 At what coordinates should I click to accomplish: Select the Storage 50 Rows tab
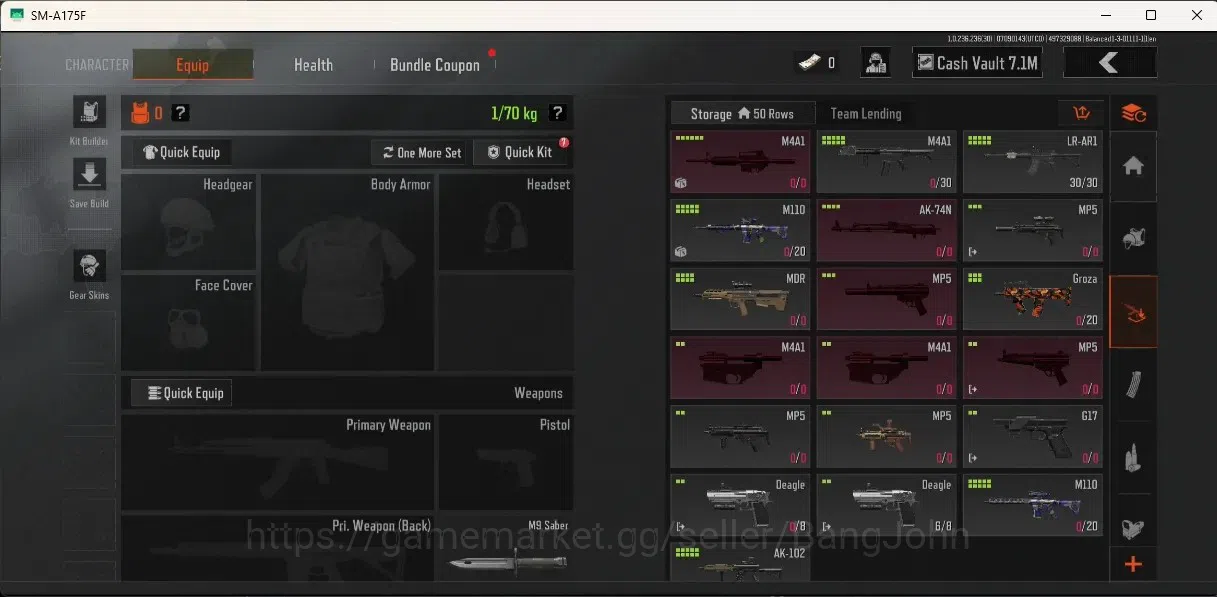pyautogui.click(x=742, y=114)
